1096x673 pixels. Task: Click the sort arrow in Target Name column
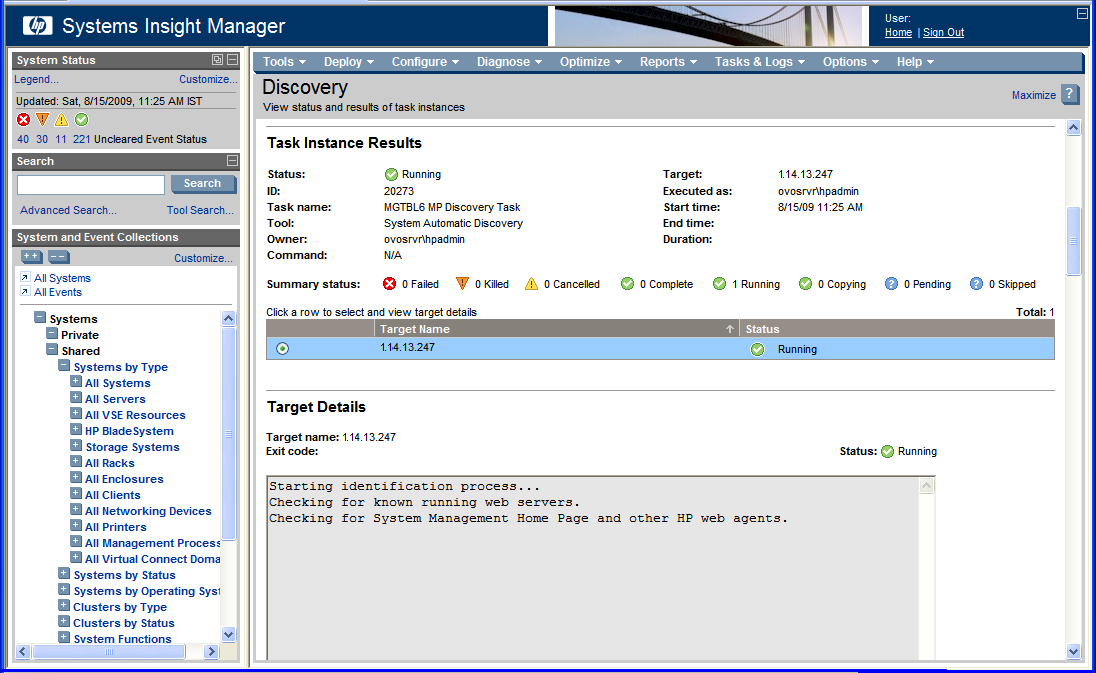coord(730,328)
